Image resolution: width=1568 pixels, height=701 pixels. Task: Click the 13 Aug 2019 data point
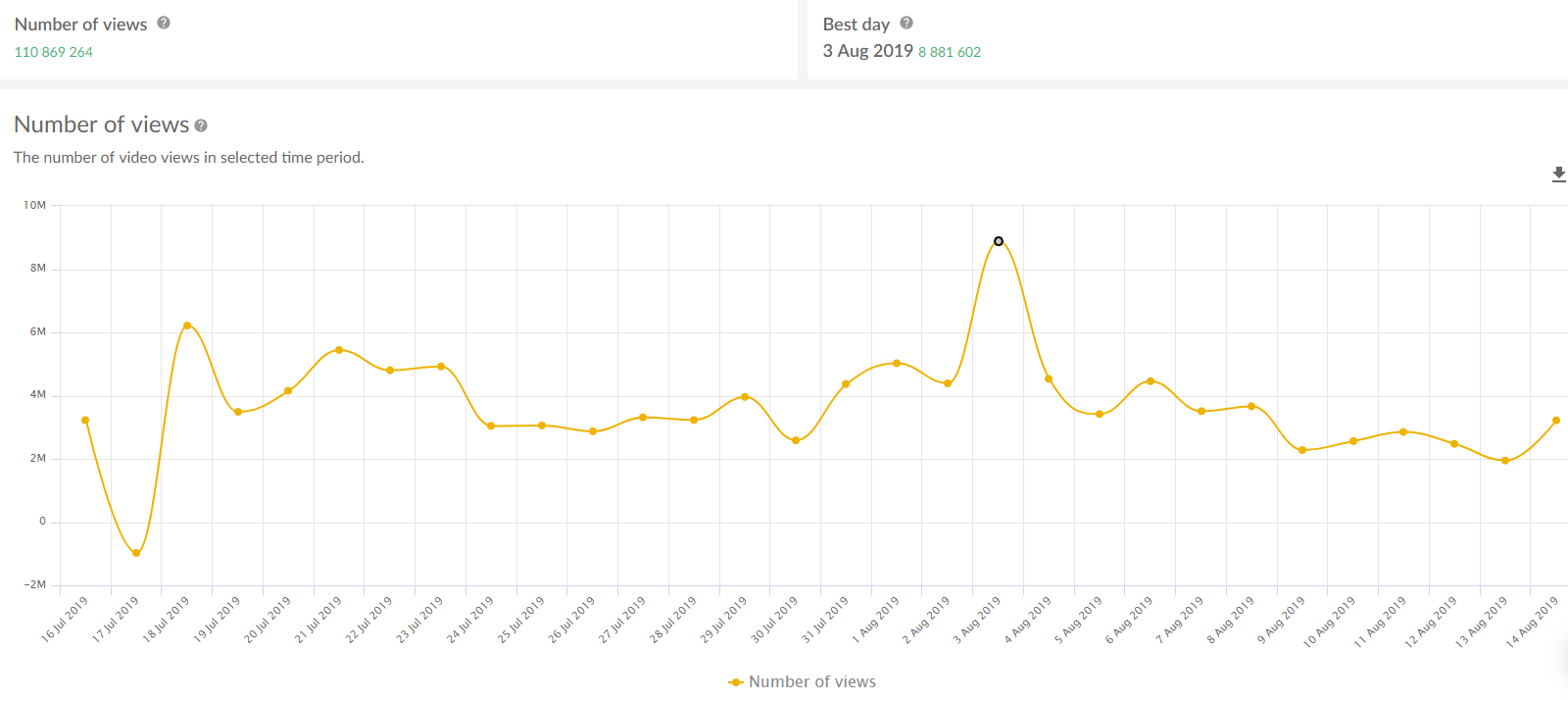1505,461
